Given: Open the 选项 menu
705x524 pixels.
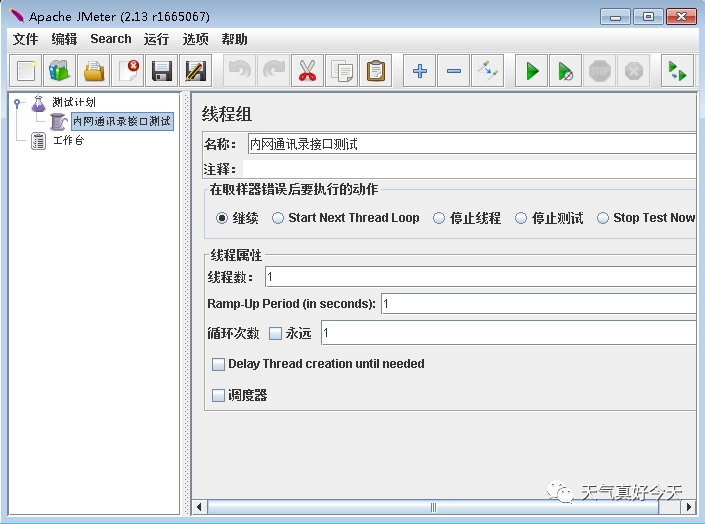Looking at the screenshot, I should tap(196, 39).
